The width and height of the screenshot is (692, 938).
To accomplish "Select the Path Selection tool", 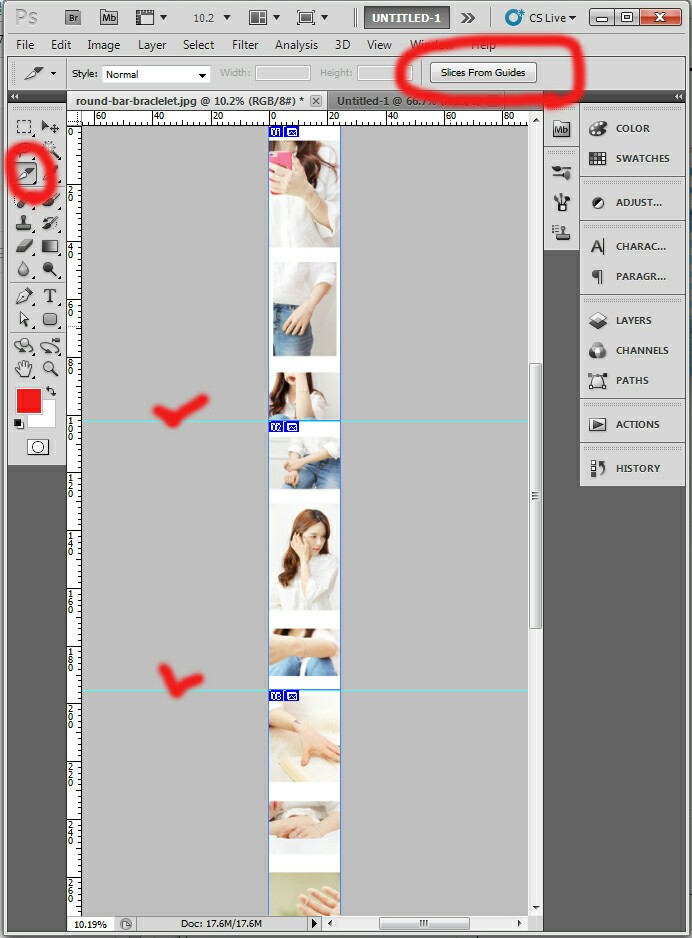I will (x=24, y=319).
